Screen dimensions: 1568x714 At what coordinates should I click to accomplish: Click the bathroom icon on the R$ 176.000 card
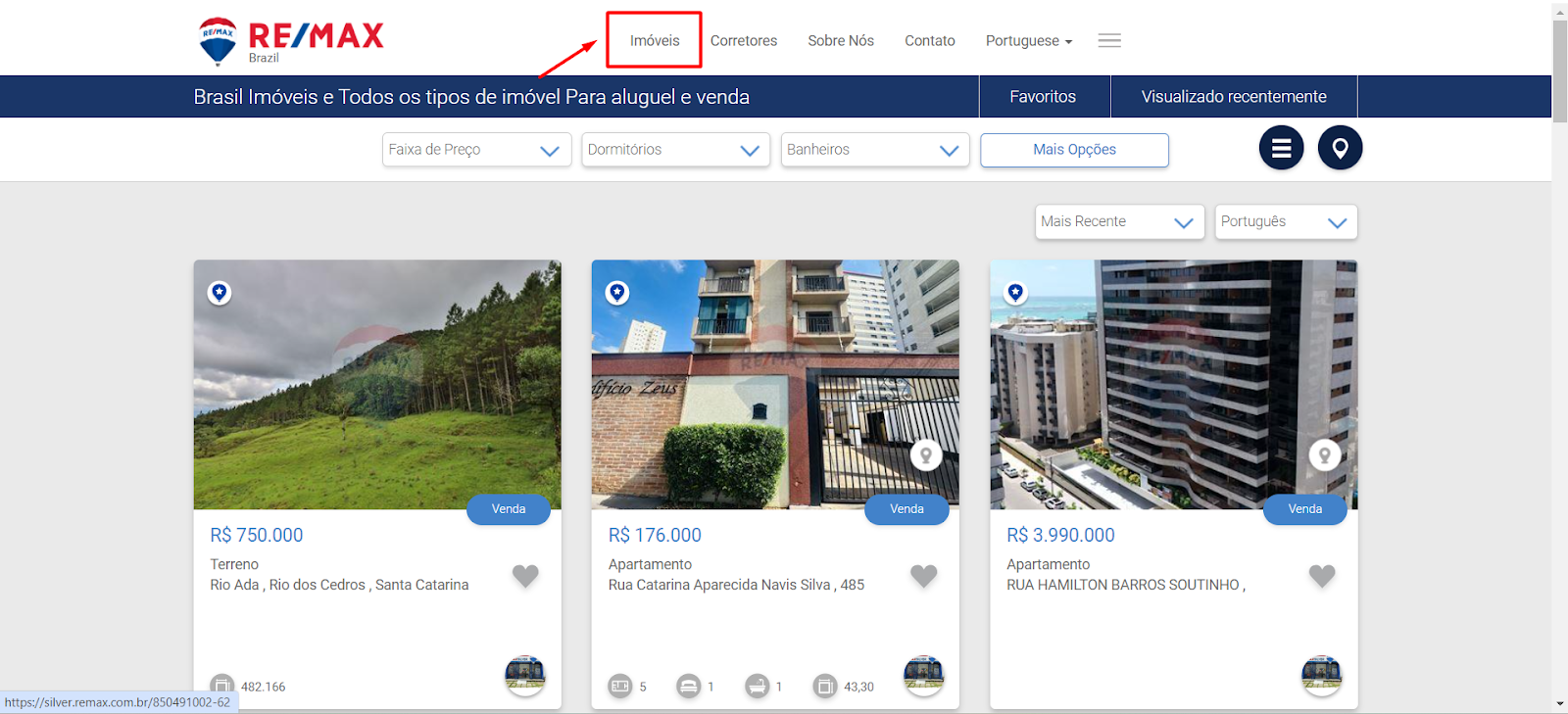(x=758, y=687)
